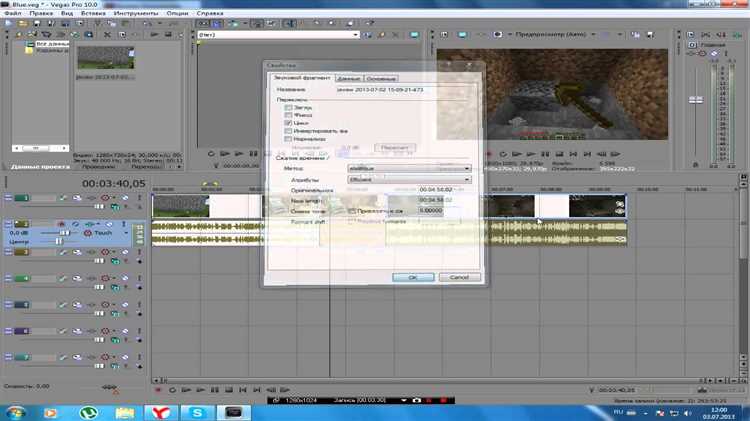The image size is (750, 421).
Task: Open uTorrent from the taskbar
Action: coord(88,412)
